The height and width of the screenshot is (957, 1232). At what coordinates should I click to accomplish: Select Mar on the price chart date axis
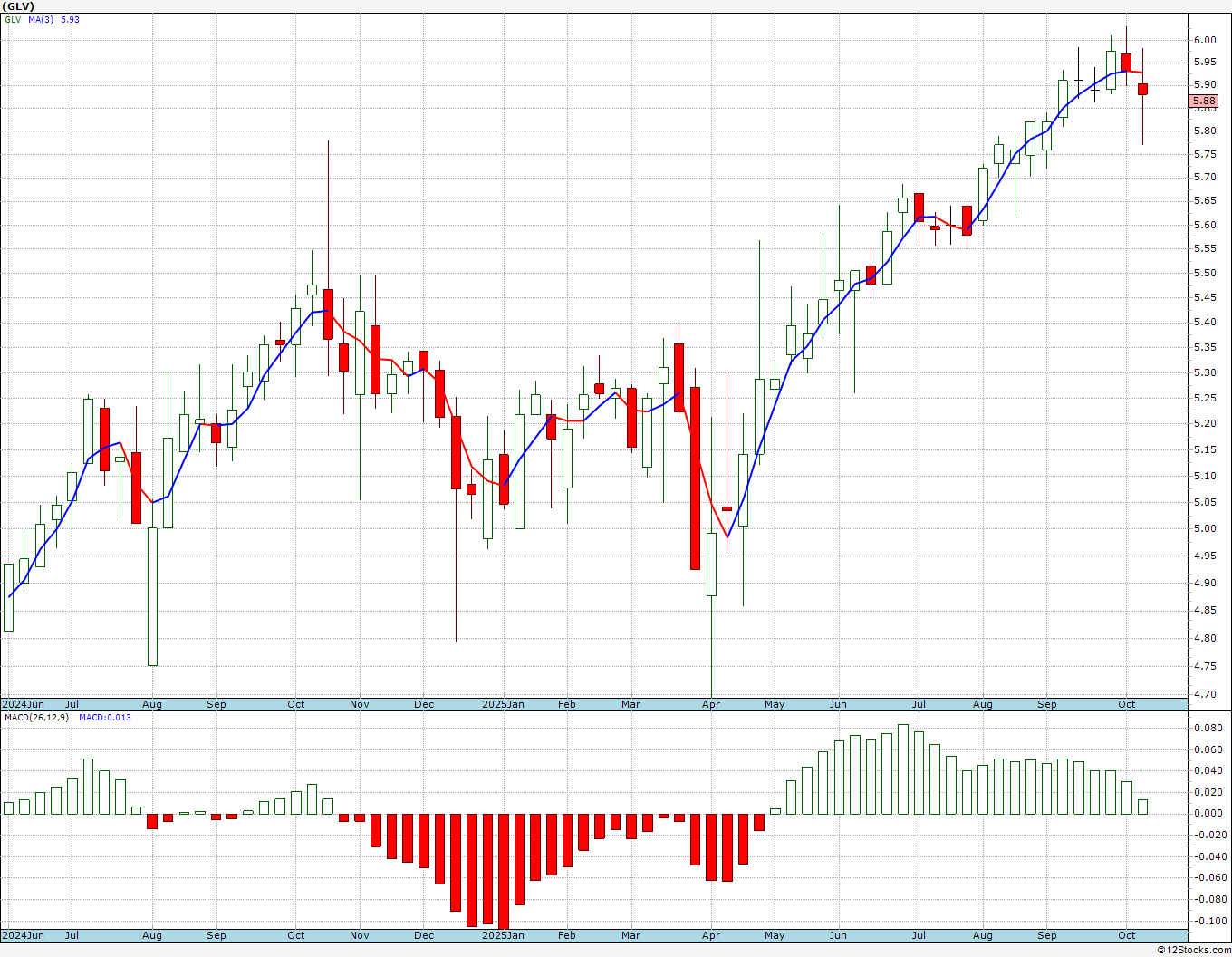[631, 704]
